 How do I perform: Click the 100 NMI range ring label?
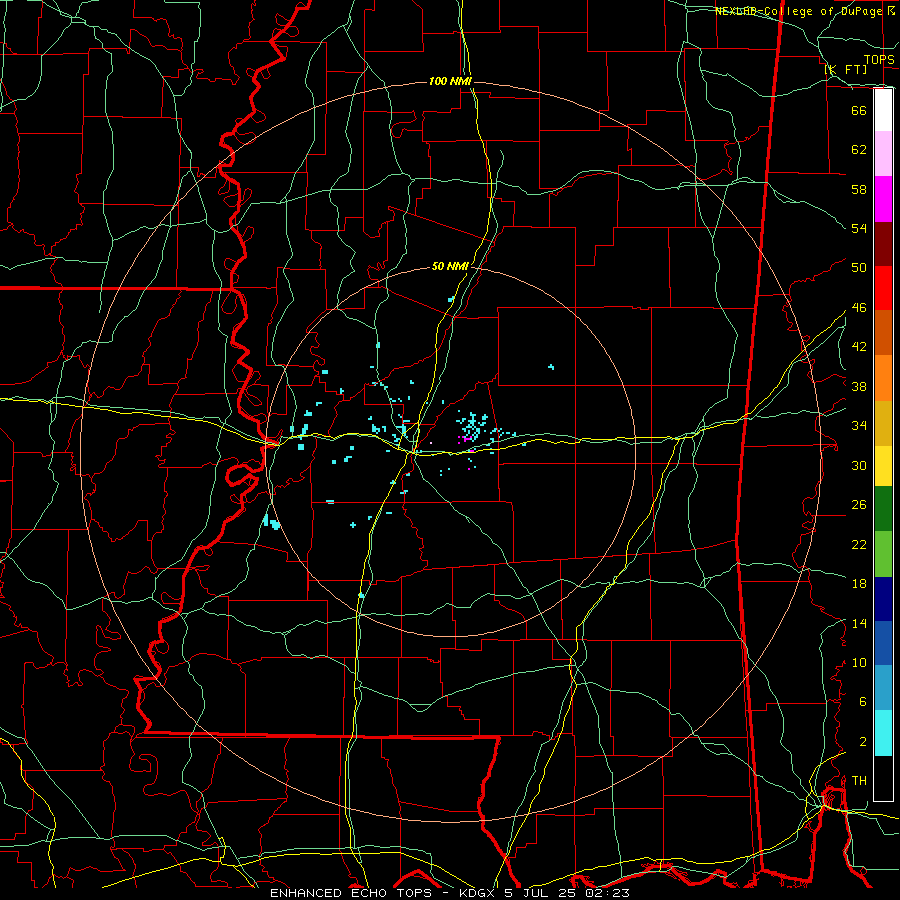450,82
